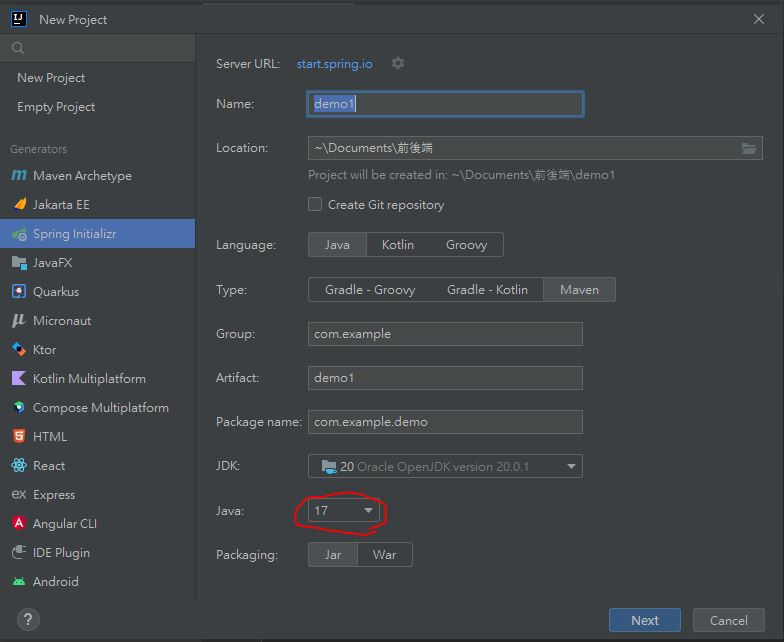
Task: Select Java language option
Action: tap(337, 244)
